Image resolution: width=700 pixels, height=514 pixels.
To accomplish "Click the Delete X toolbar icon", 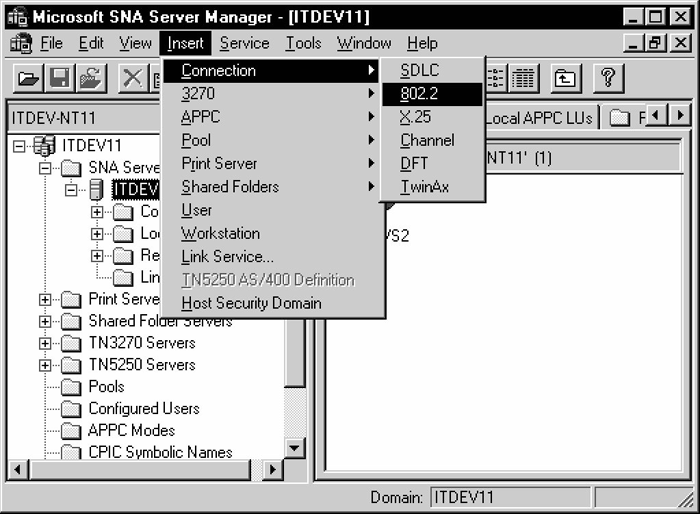I will click(x=132, y=78).
